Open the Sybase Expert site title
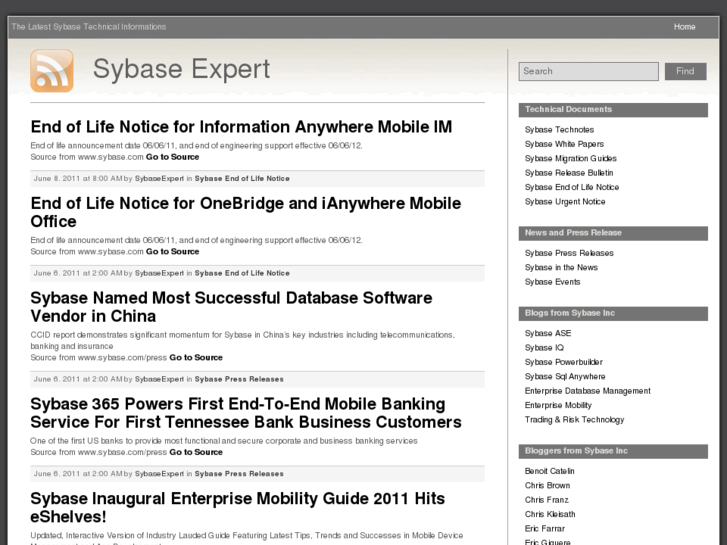Screen dimensions: 727x545 tap(181, 69)
